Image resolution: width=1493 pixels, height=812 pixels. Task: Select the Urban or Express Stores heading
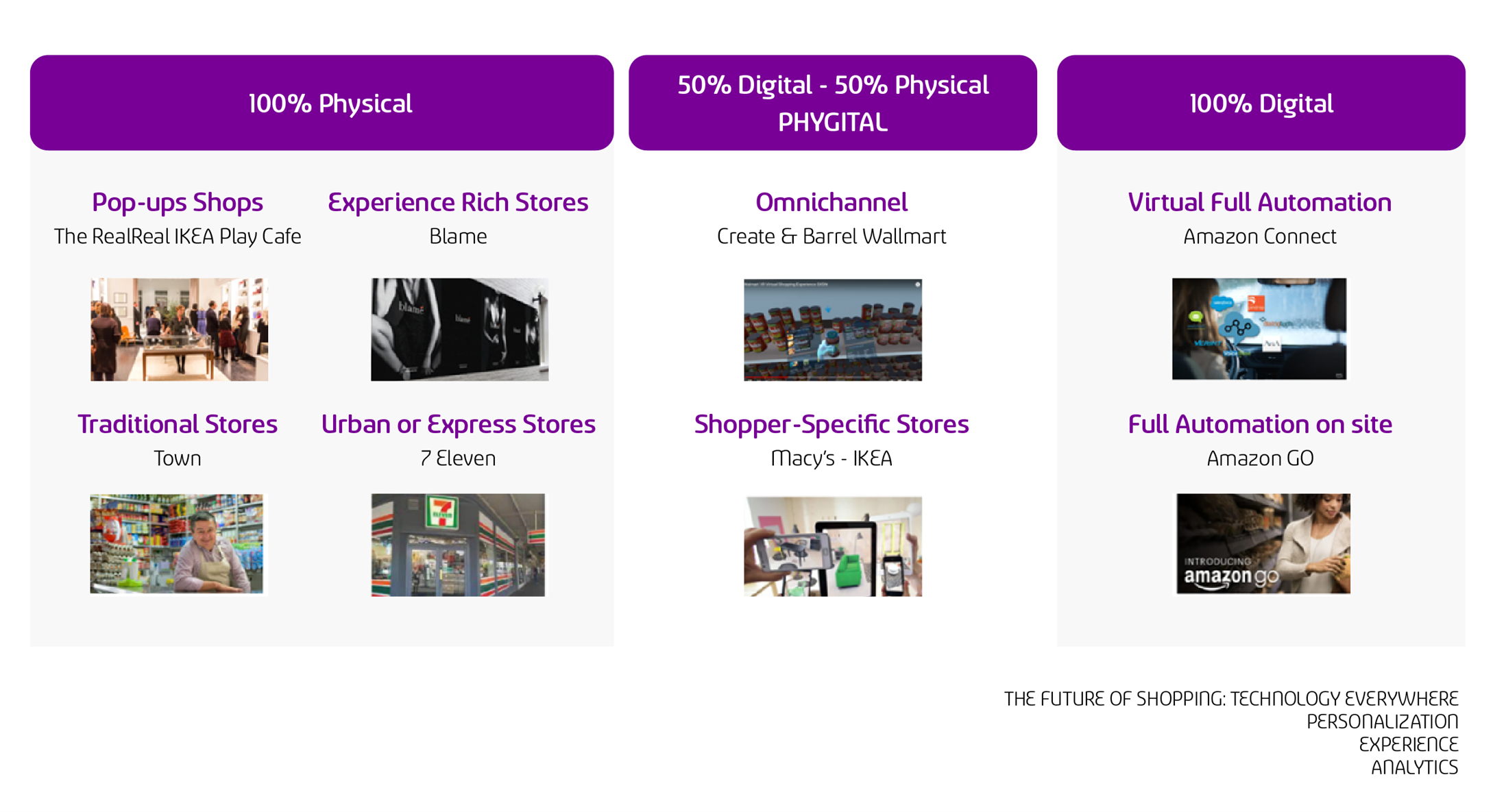click(x=458, y=425)
